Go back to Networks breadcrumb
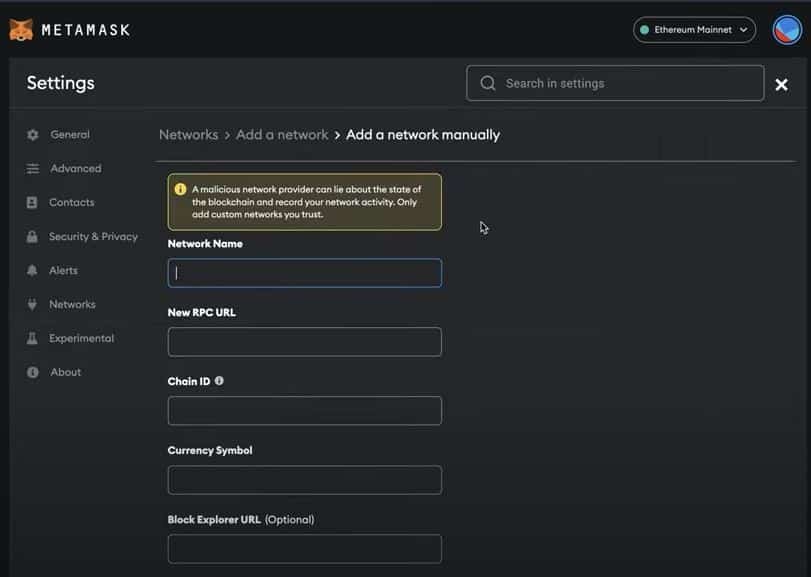This screenshot has height=577, width=811. coord(188,134)
